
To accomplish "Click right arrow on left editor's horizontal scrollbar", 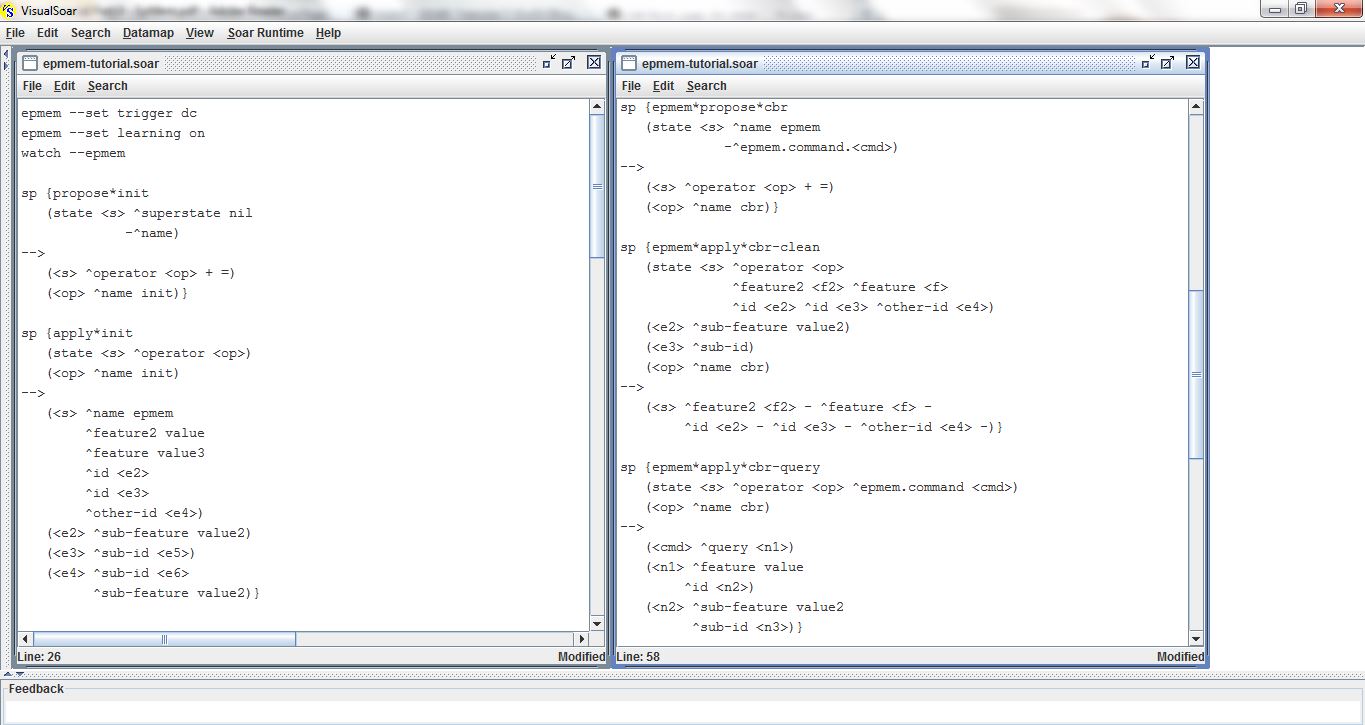I will coord(581,639).
